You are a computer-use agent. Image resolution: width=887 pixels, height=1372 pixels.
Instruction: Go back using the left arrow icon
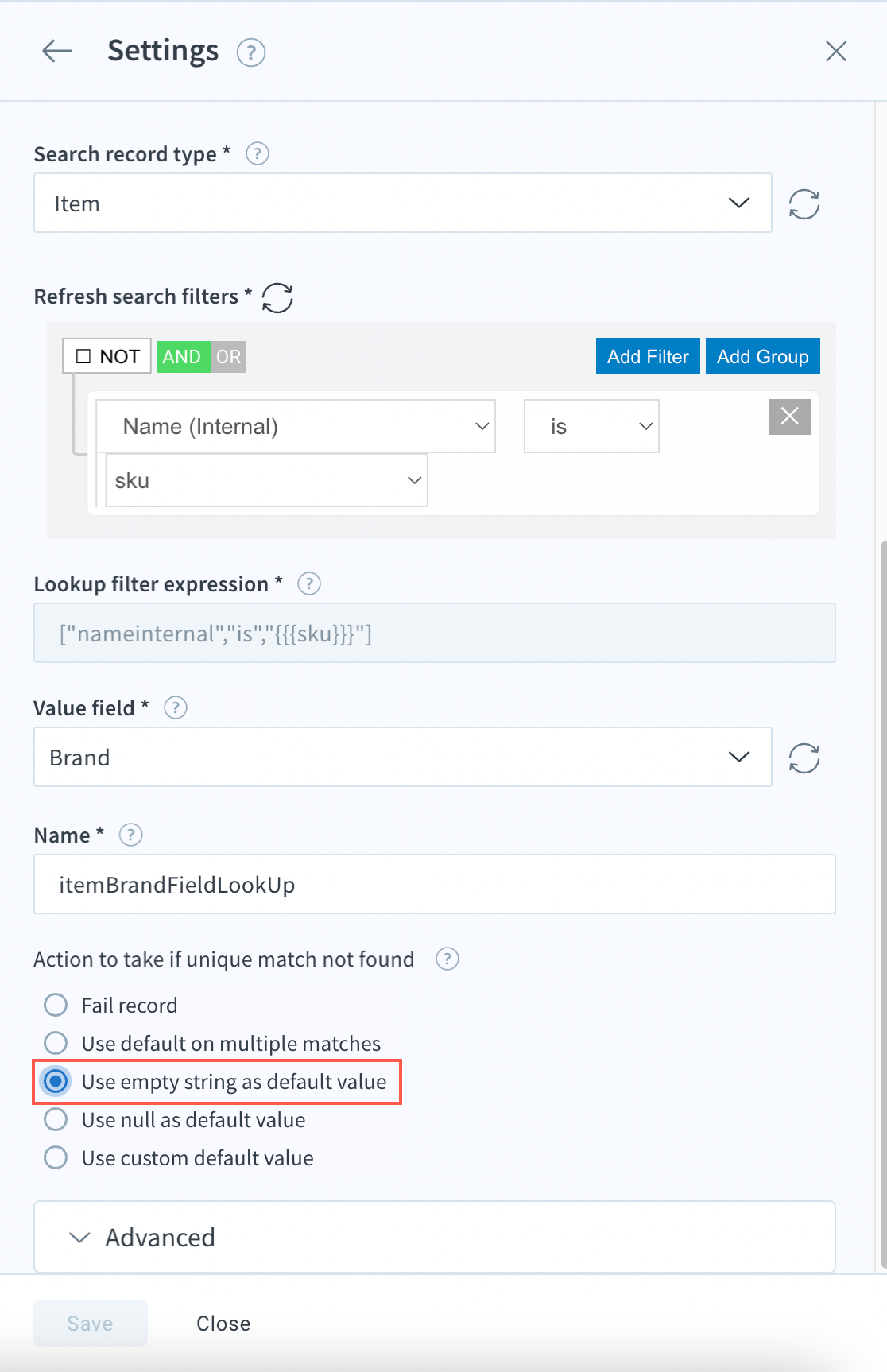(x=57, y=51)
